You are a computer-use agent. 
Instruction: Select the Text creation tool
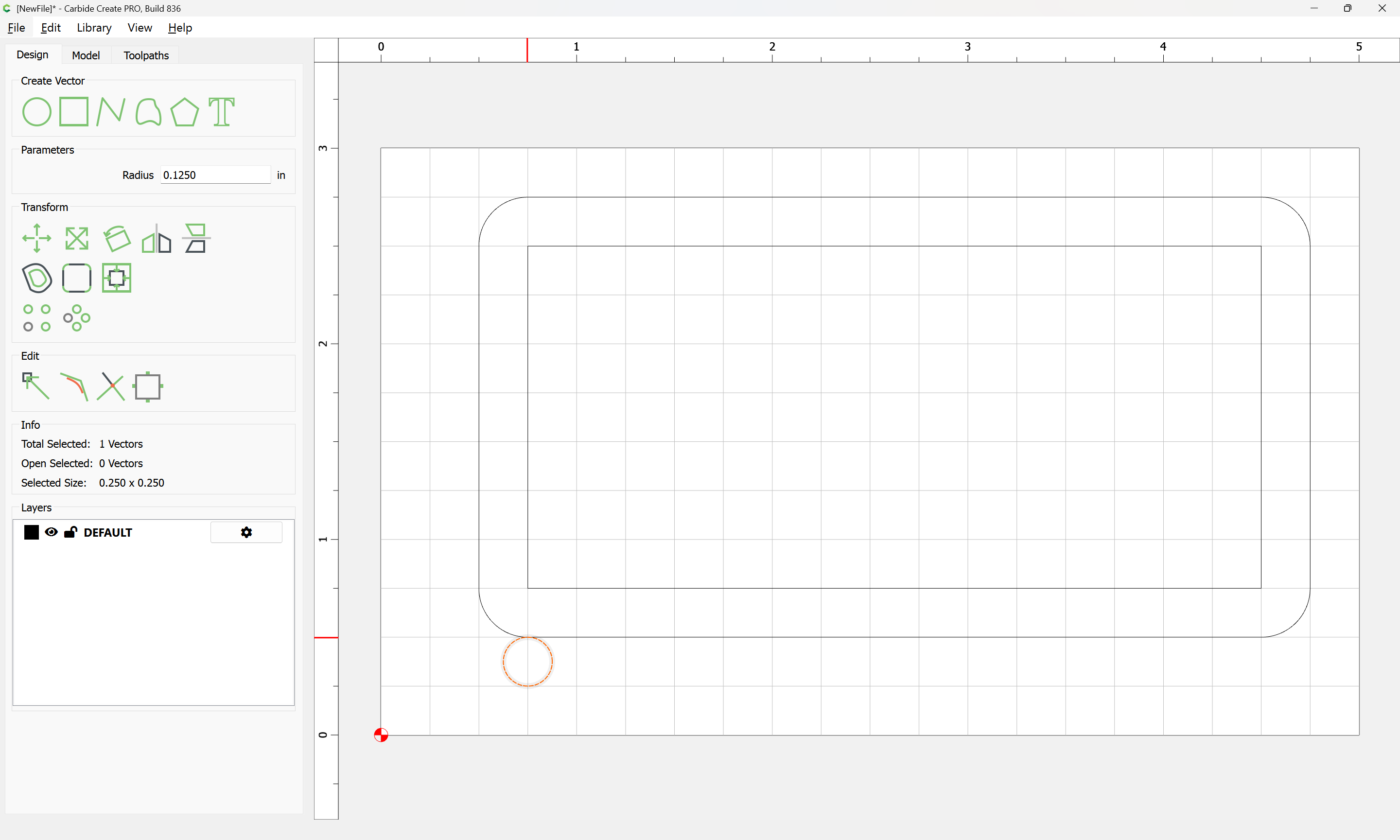pyautogui.click(x=221, y=111)
